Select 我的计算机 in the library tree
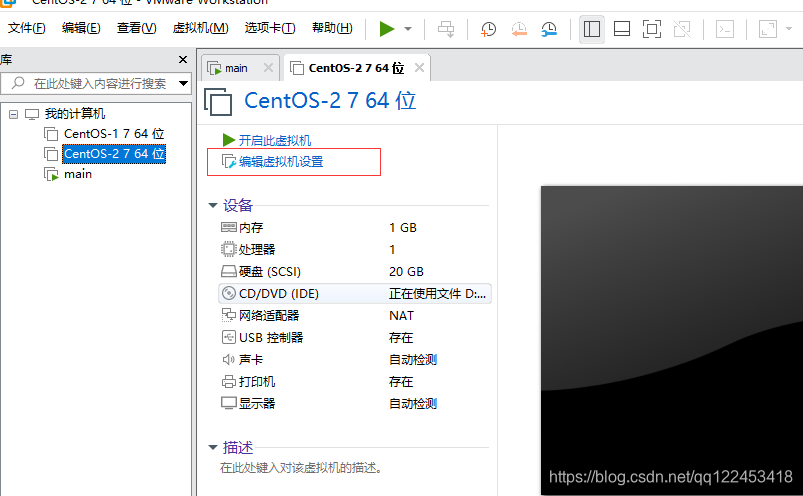Image resolution: width=803 pixels, height=496 pixels. pyautogui.click(x=74, y=114)
